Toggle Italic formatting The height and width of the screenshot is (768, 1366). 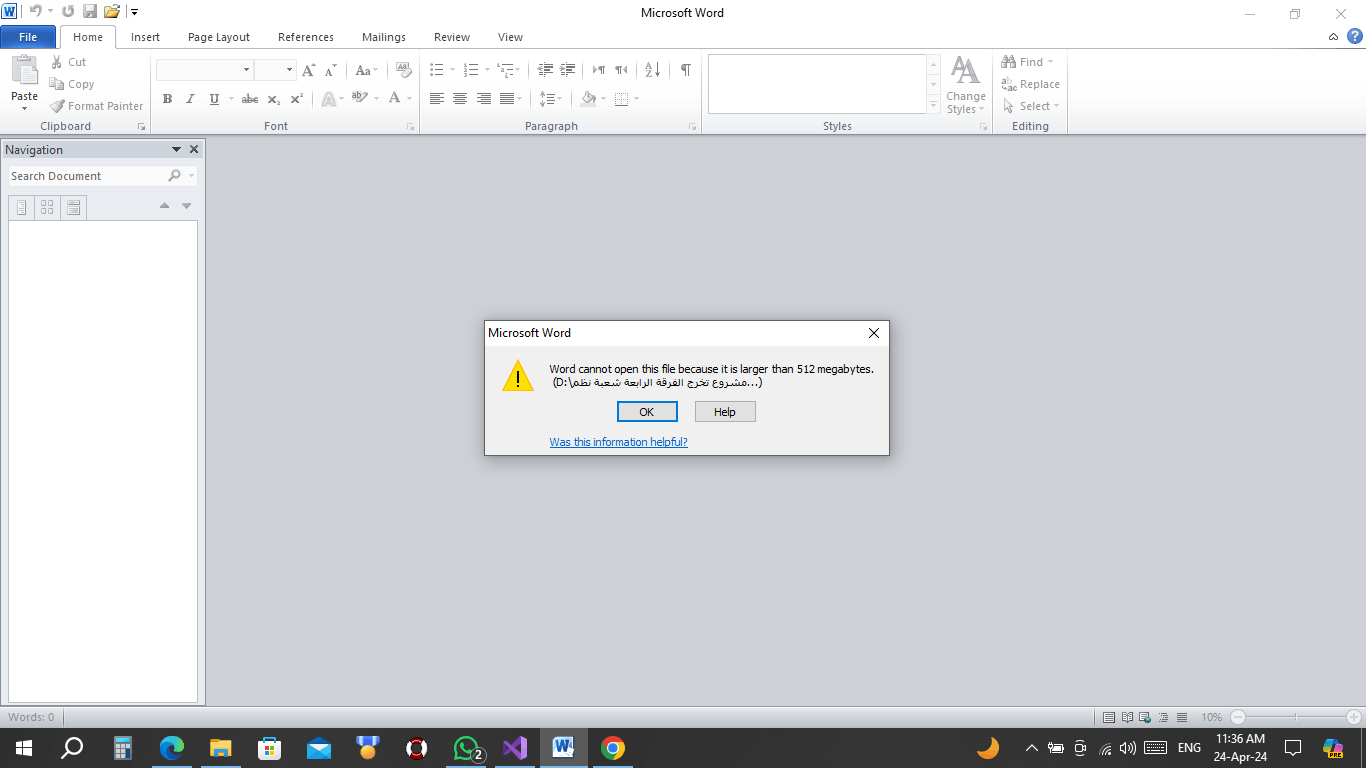coord(190,99)
